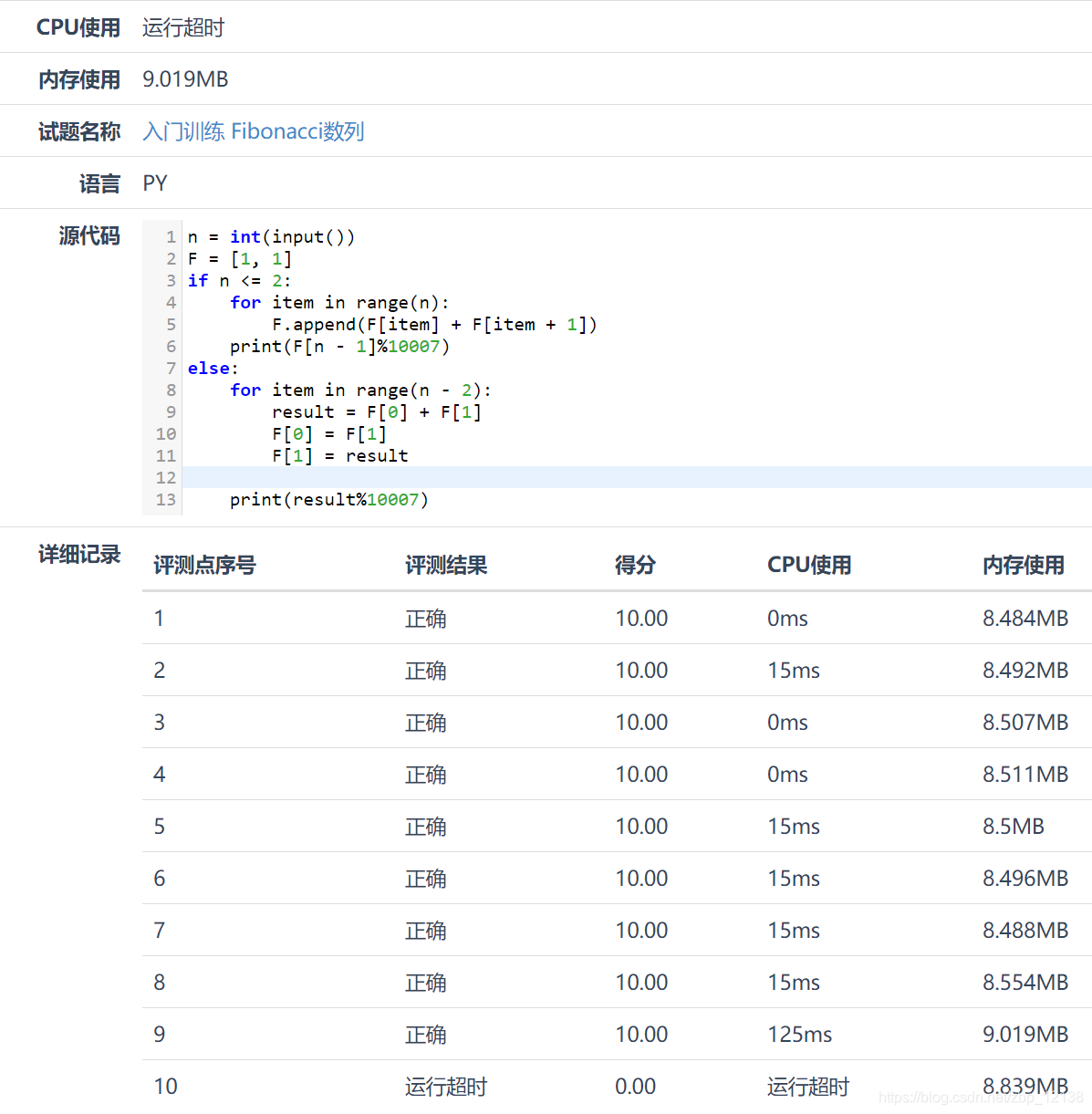Click 运行超时 result in row 10
1092x1114 pixels.
tap(446, 1087)
